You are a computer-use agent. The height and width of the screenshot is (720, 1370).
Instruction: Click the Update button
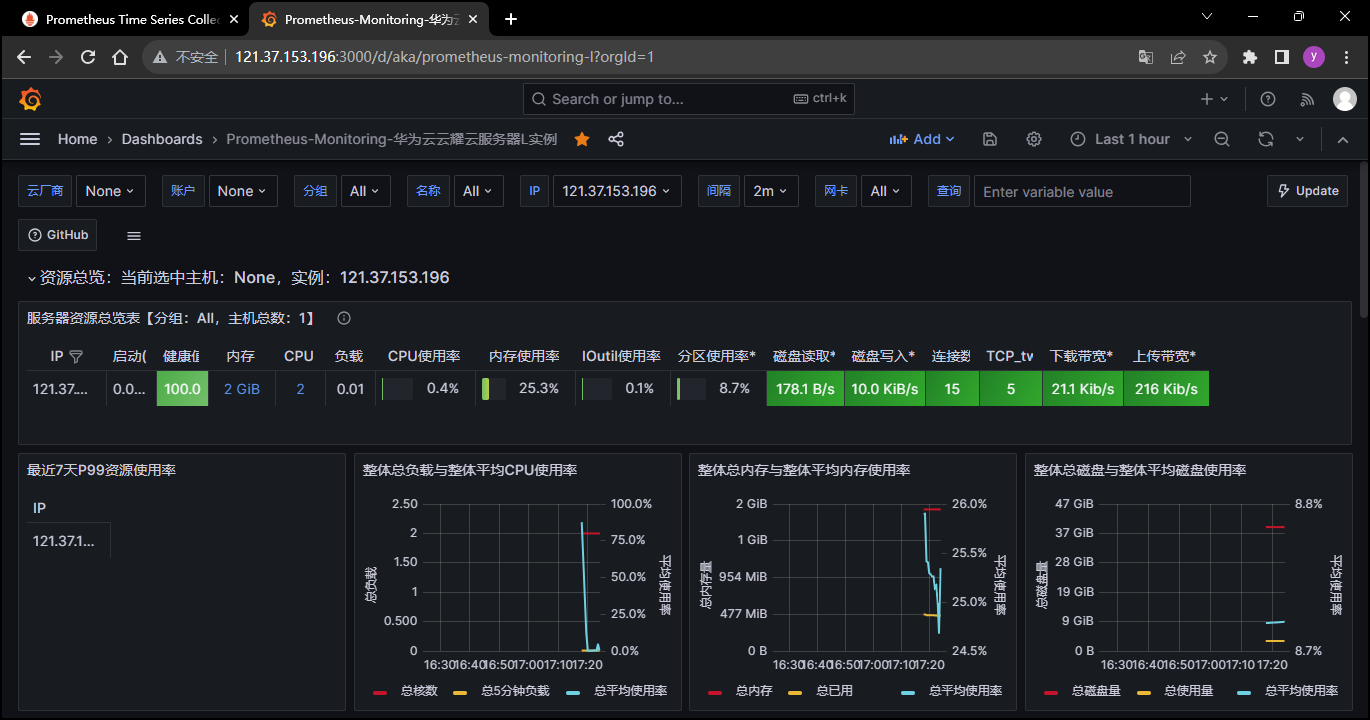click(x=1307, y=191)
